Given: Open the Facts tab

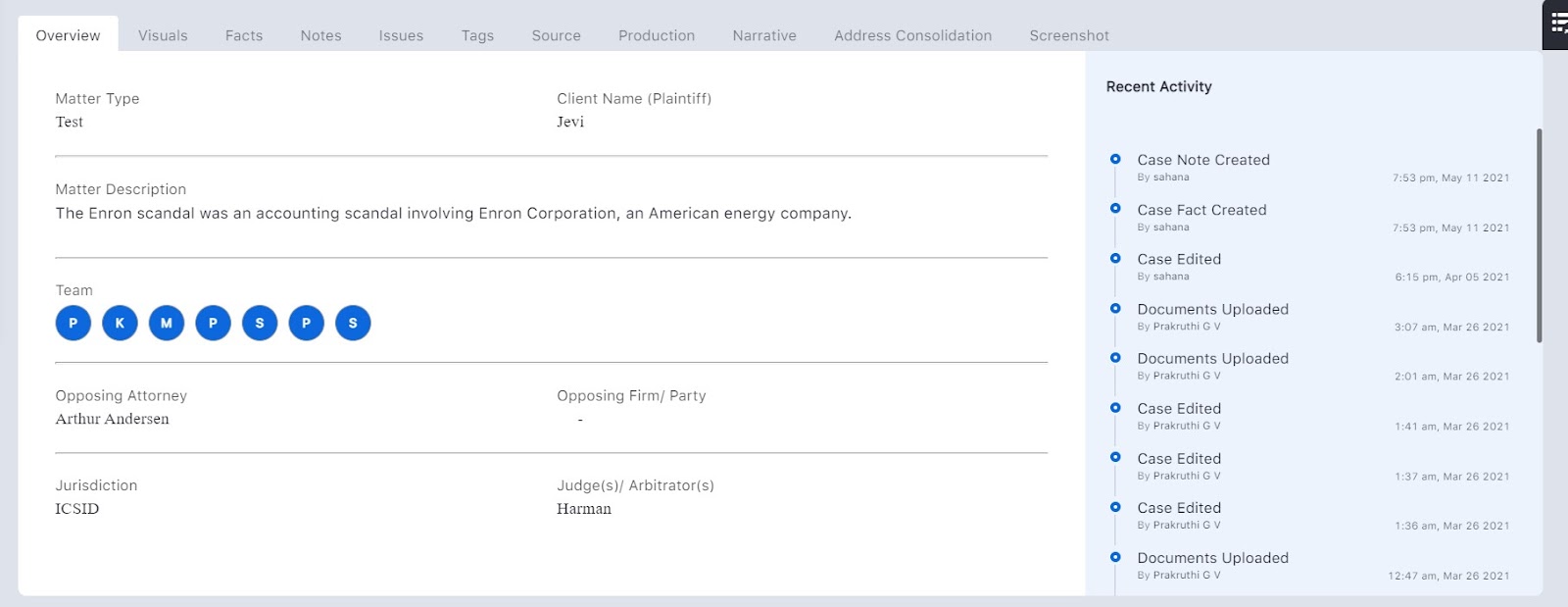Looking at the screenshot, I should [244, 35].
